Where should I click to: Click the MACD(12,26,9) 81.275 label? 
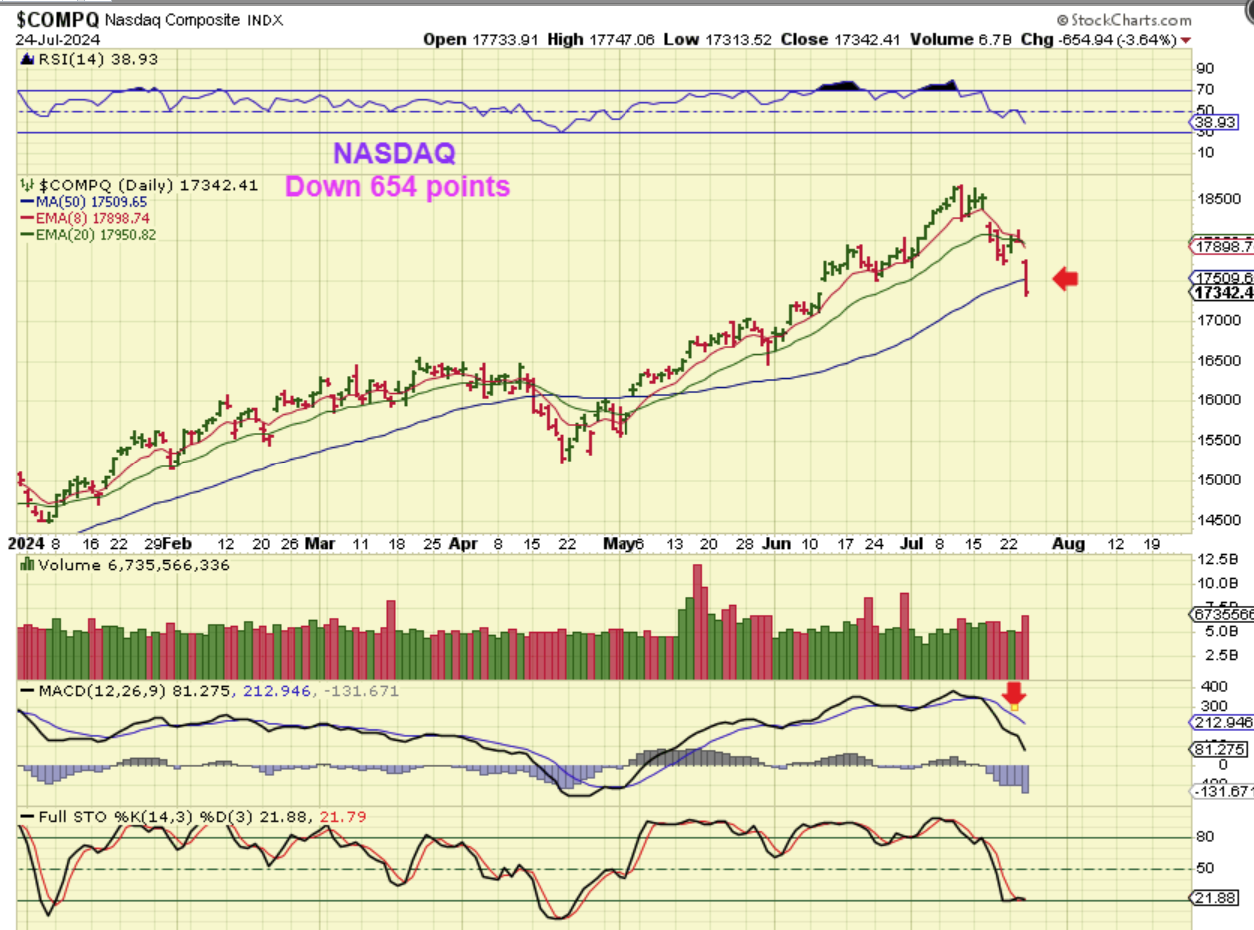(x=133, y=691)
